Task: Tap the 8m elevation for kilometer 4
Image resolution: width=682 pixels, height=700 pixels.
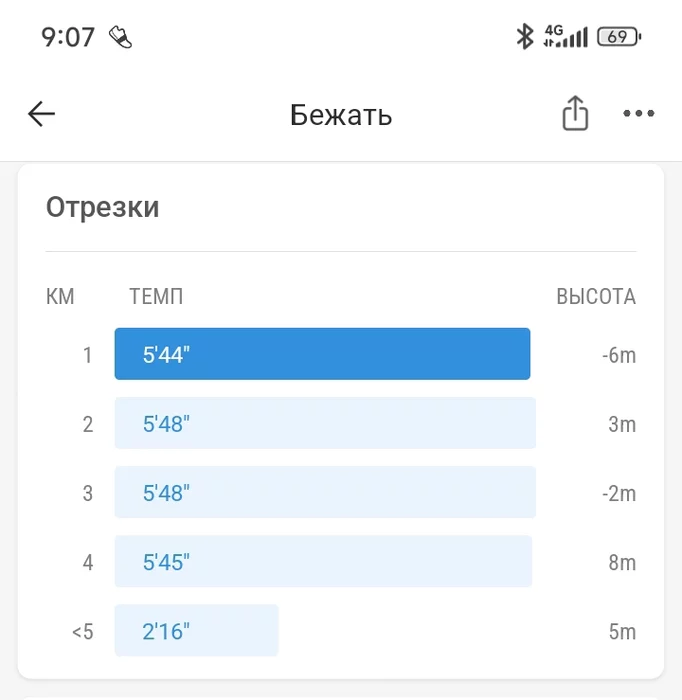Action: tap(622, 563)
